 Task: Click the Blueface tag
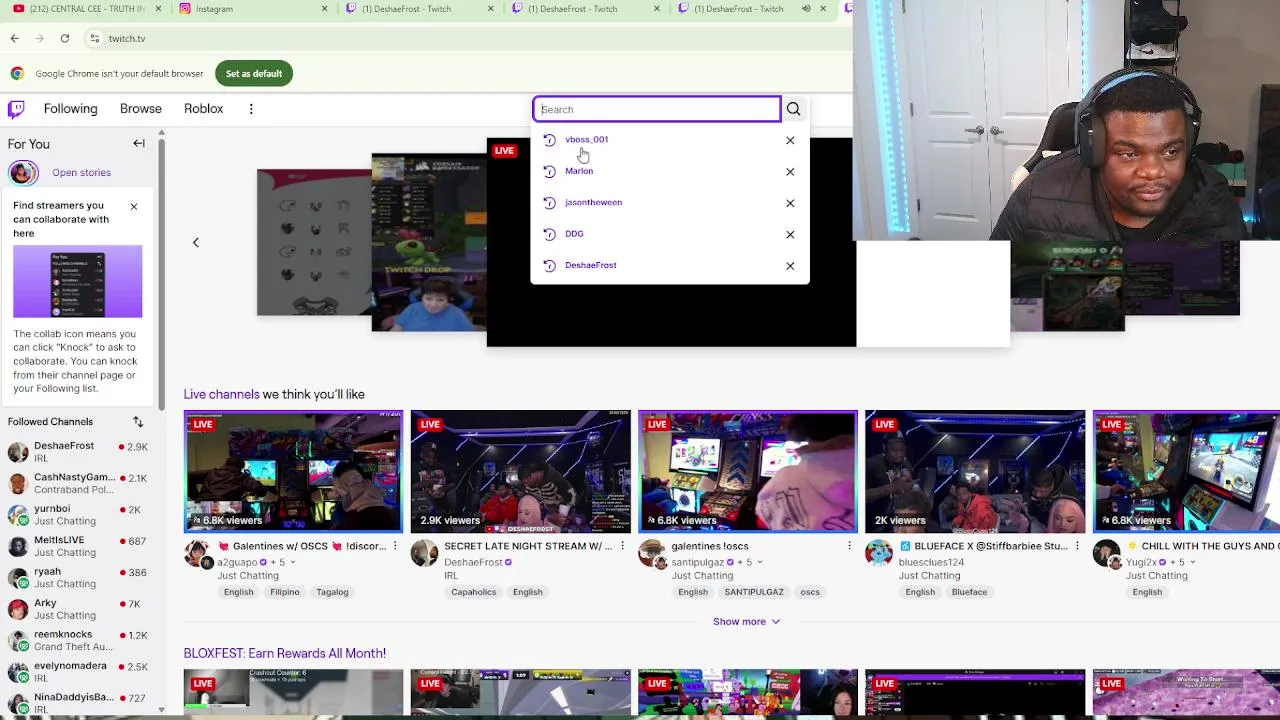click(x=969, y=592)
